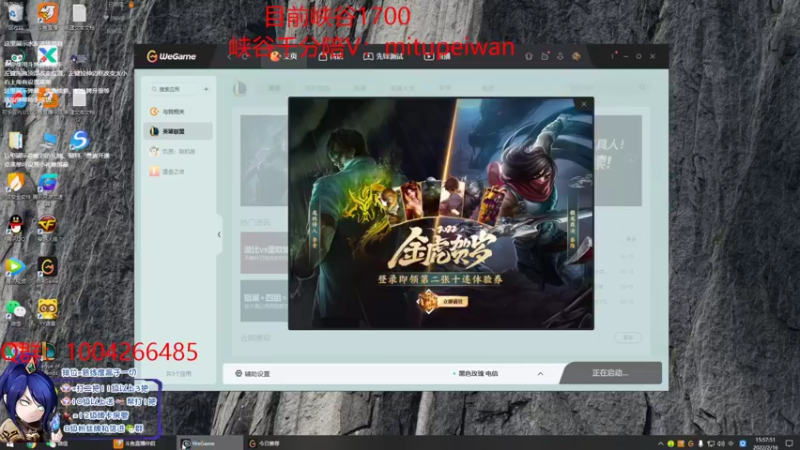Image resolution: width=800 pixels, height=450 pixels.
Task: Click the 今日推荐 taskbar window
Action: coord(265,443)
